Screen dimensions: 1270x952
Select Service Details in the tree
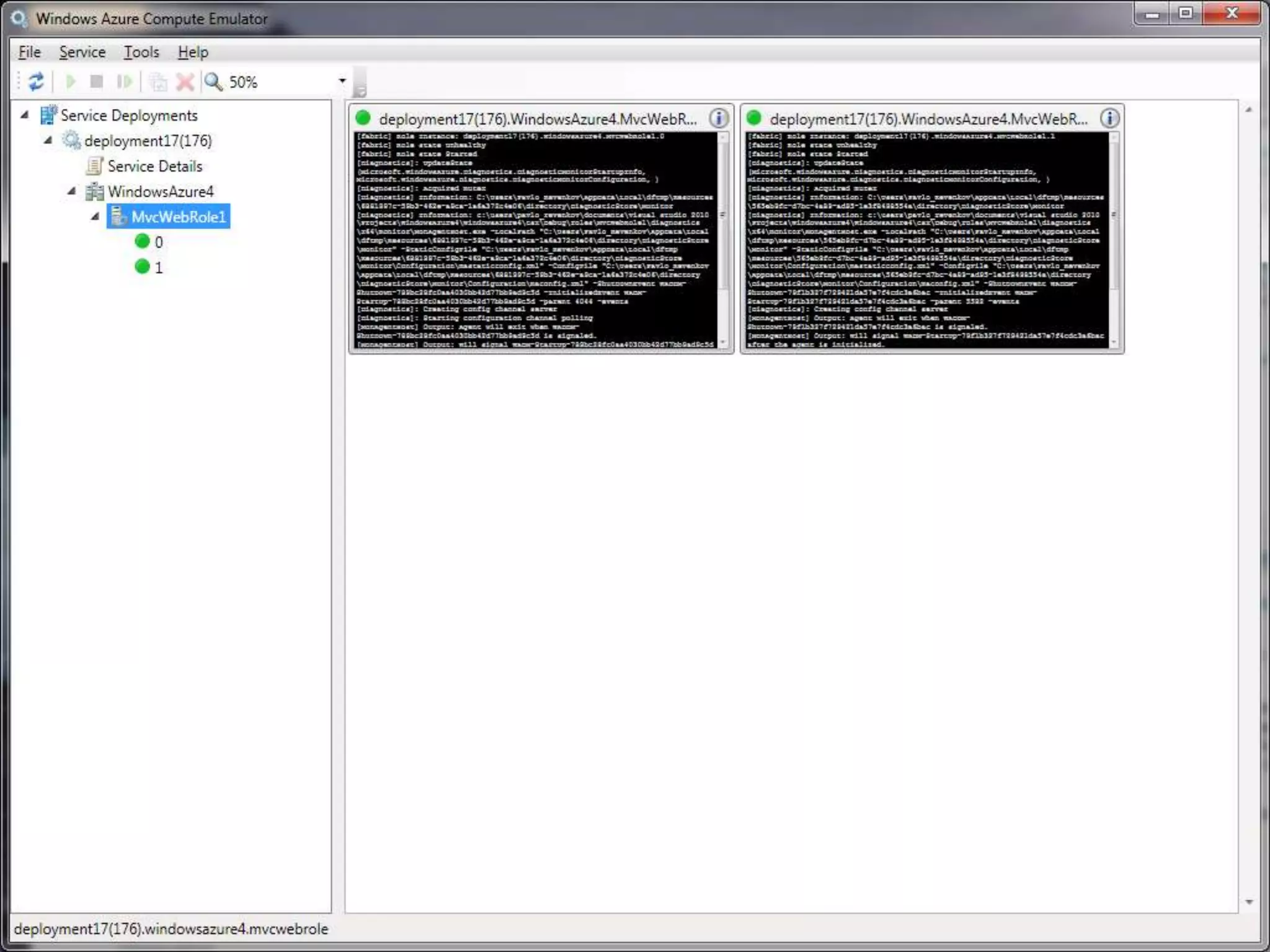point(154,166)
